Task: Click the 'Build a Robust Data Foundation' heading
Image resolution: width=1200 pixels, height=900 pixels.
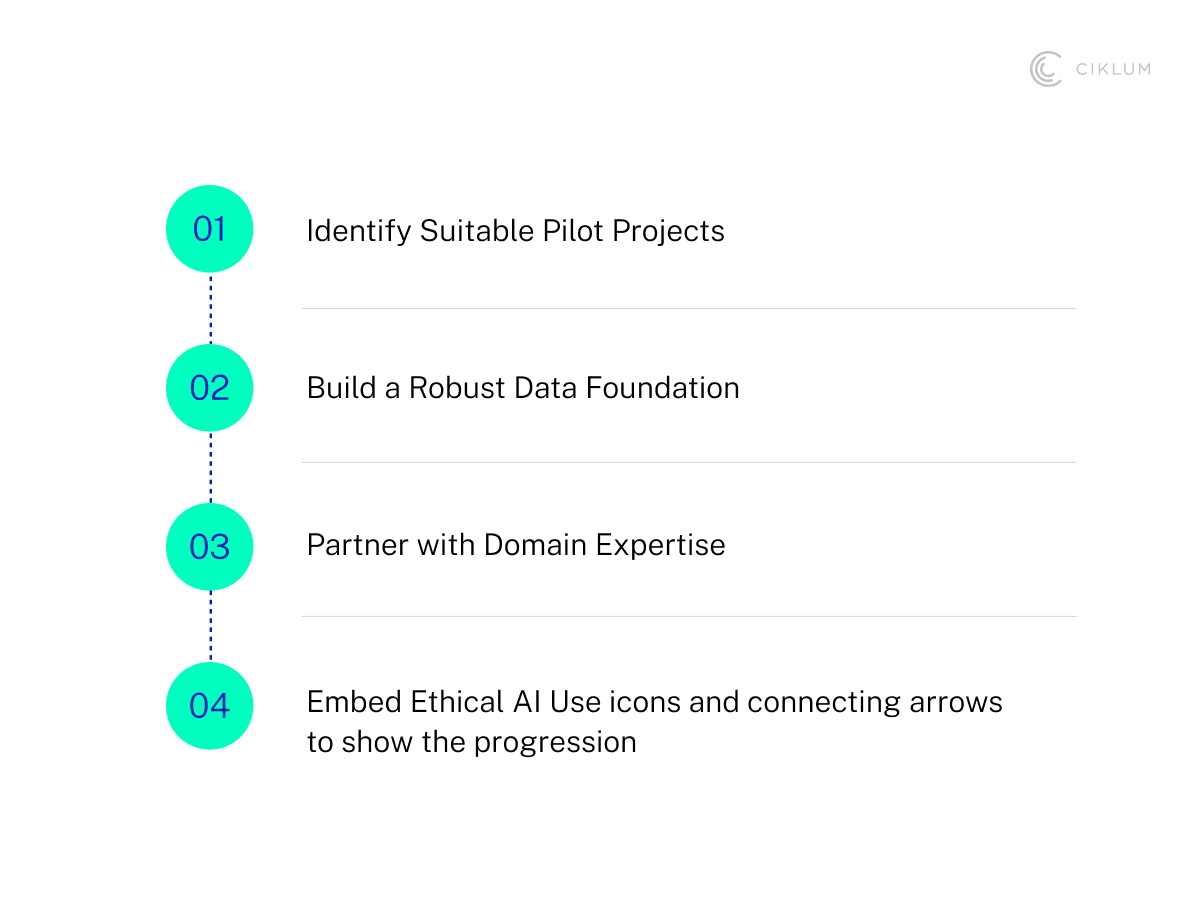Action: 523,388
